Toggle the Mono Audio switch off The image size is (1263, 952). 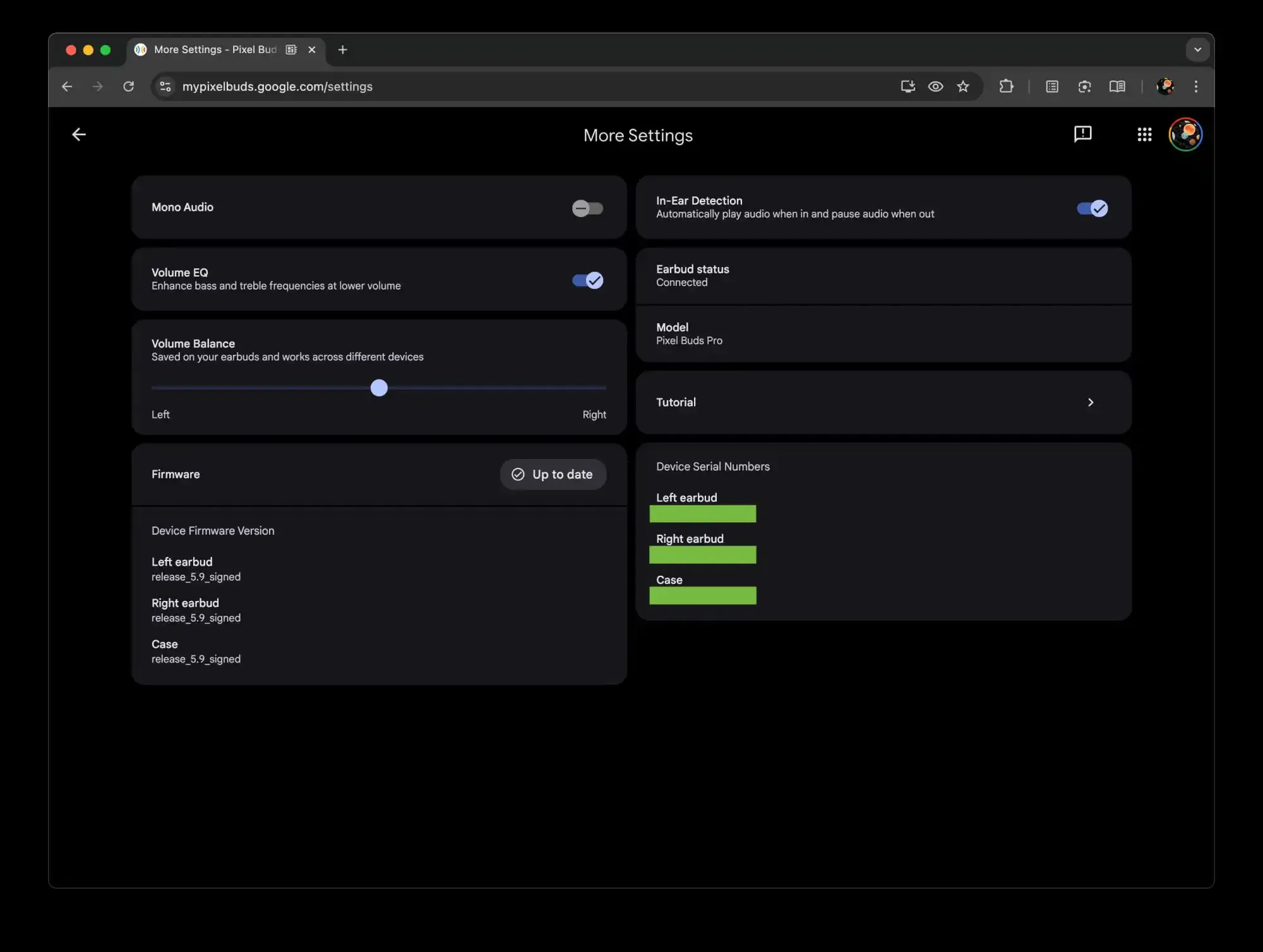click(587, 207)
